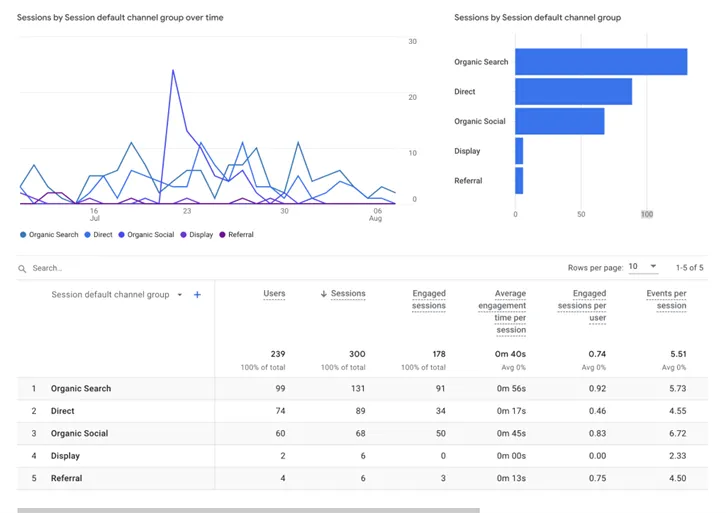Click the search magnifier icon

pyautogui.click(x=23, y=269)
